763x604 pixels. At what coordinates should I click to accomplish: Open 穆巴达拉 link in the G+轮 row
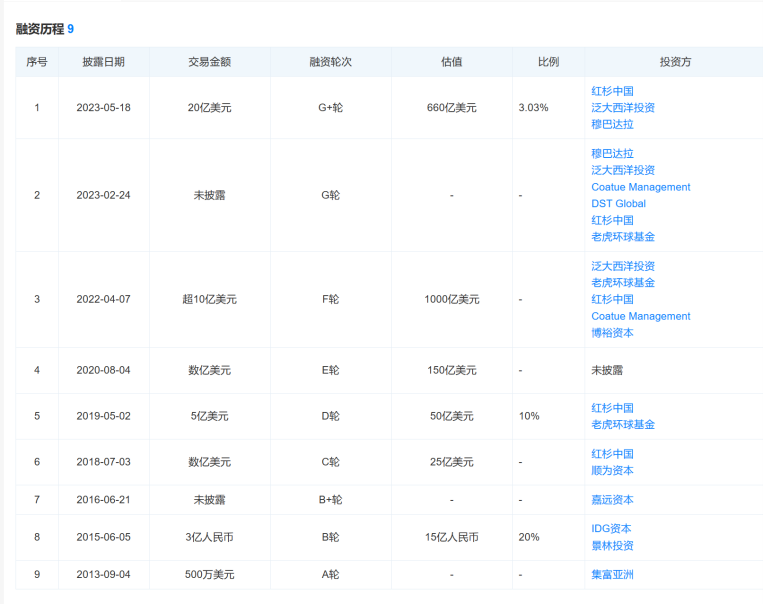point(612,124)
